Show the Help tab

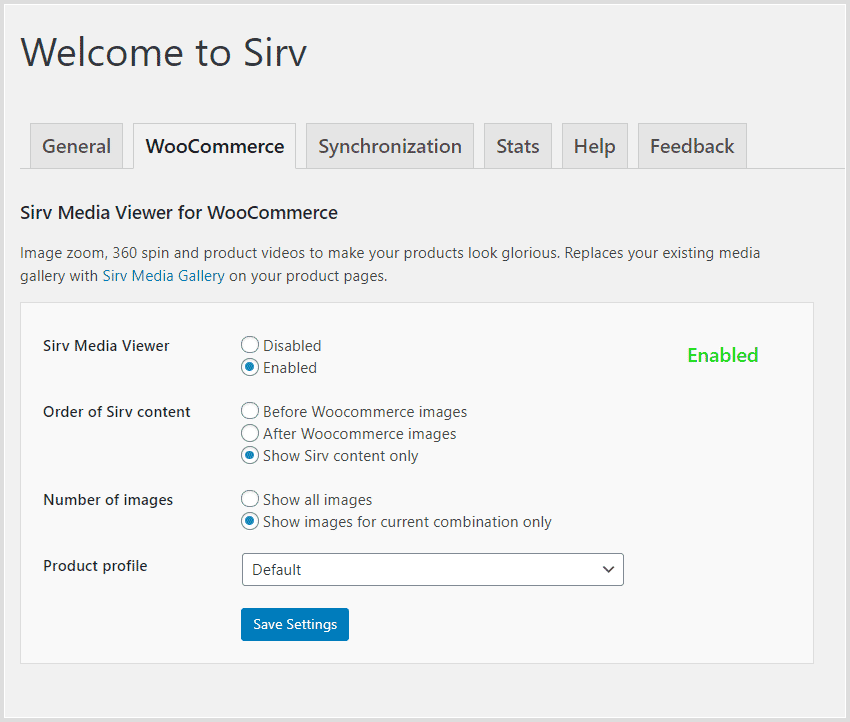click(x=595, y=146)
